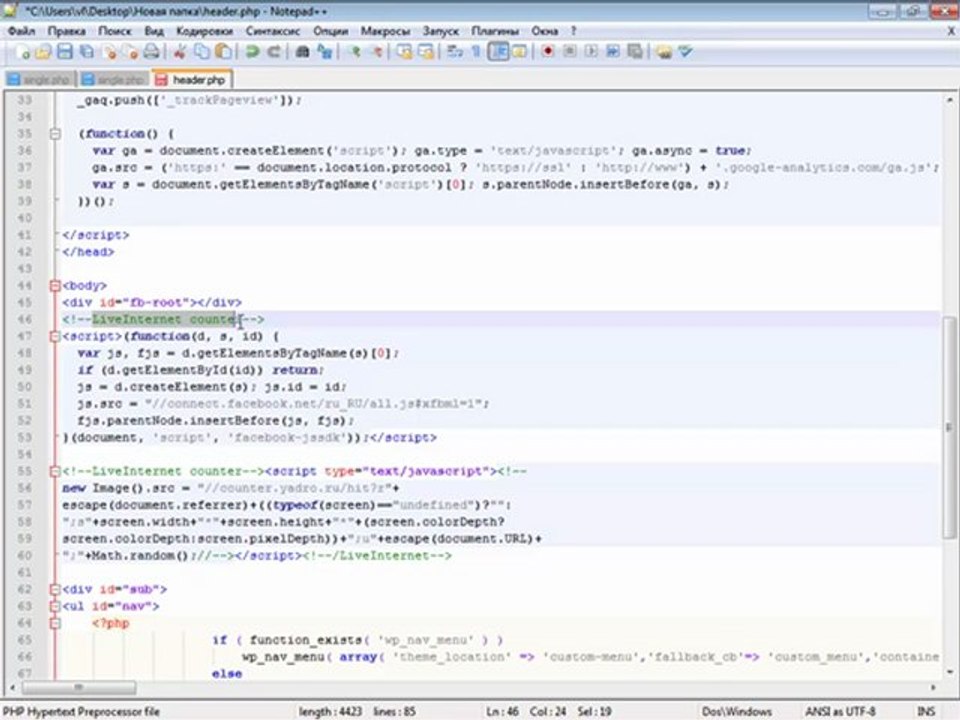Click 'PHP Hypertext Preprocessor file' status text

tap(81, 711)
